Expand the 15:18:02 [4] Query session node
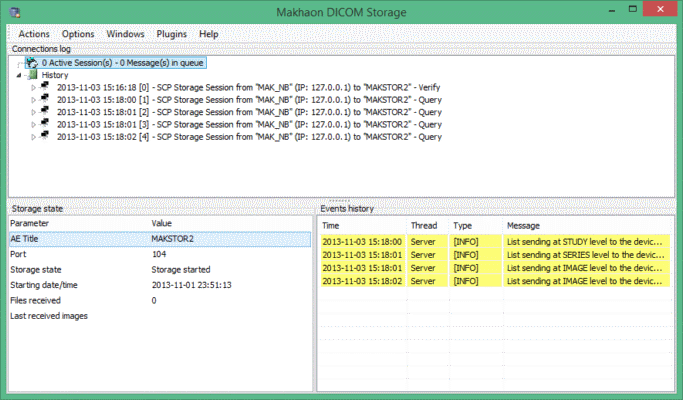The height and width of the screenshot is (400, 683). (34, 137)
